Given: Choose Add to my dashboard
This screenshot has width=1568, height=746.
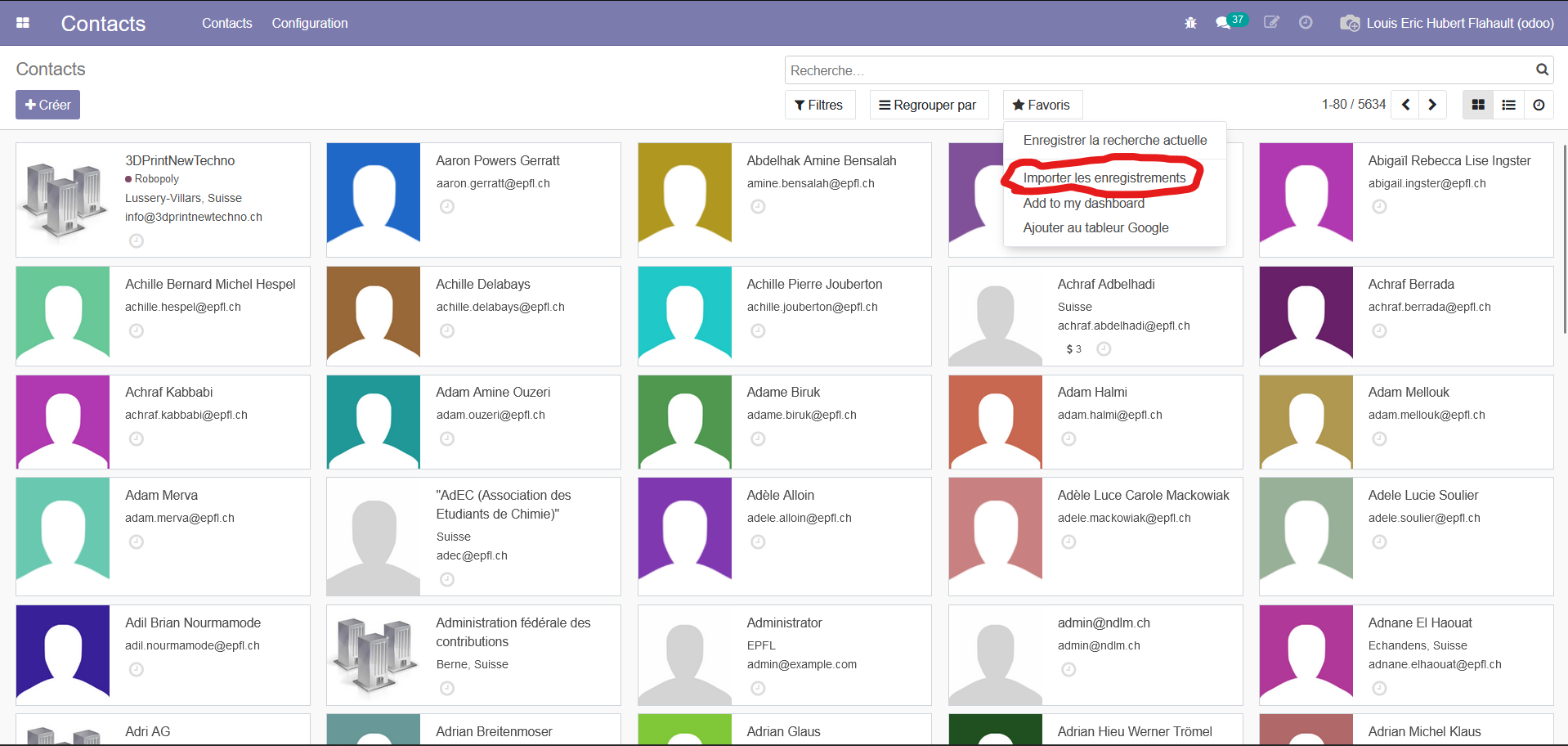Looking at the screenshot, I should coord(1083,203).
